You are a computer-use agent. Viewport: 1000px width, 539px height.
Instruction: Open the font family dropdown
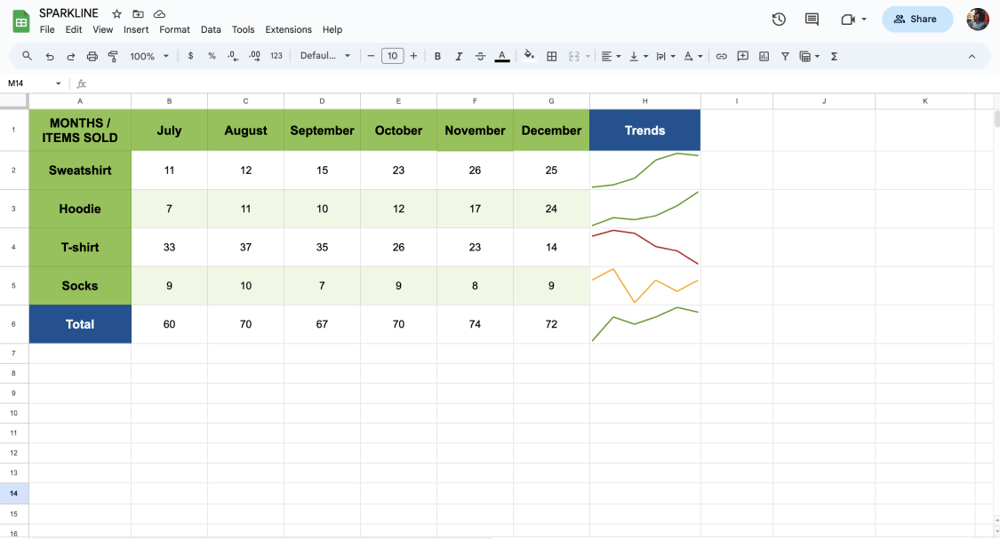tap(325, 57)
